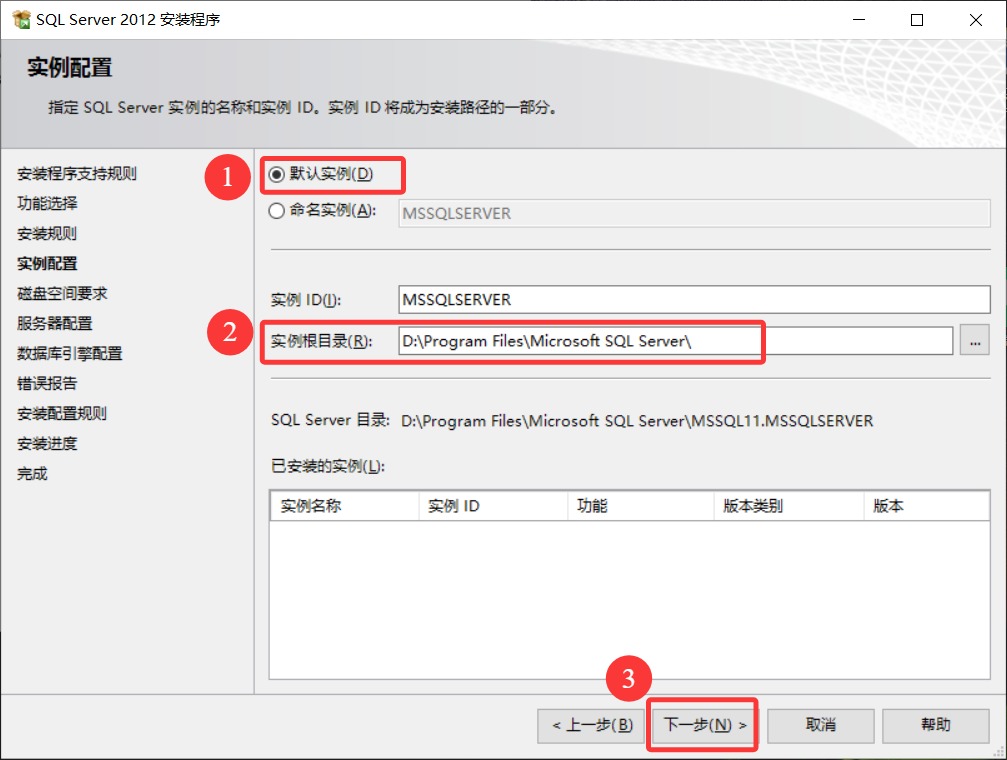Go to the next step with 下一步(N)
Screen dimensions: 1007x760
point(705,725)
